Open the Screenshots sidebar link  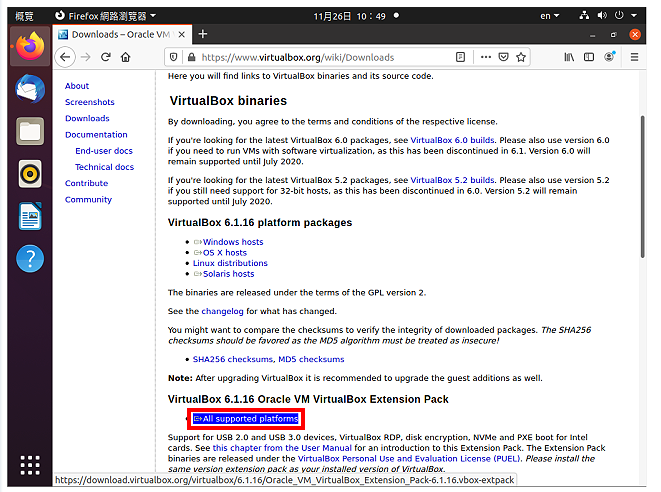(89, 102)
